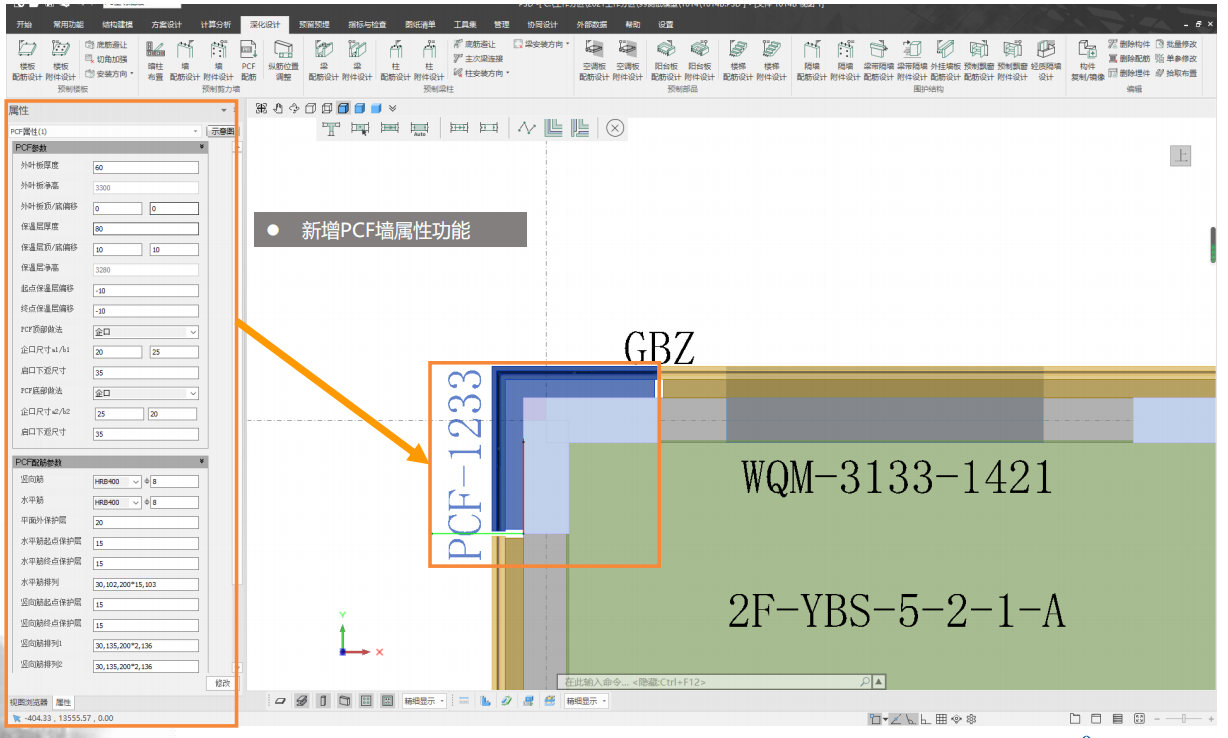Open 楼板配筋设计 tool in ribbon
Image resolution: width=1228 pixels, height=738 pixels.
coord(28,60)
